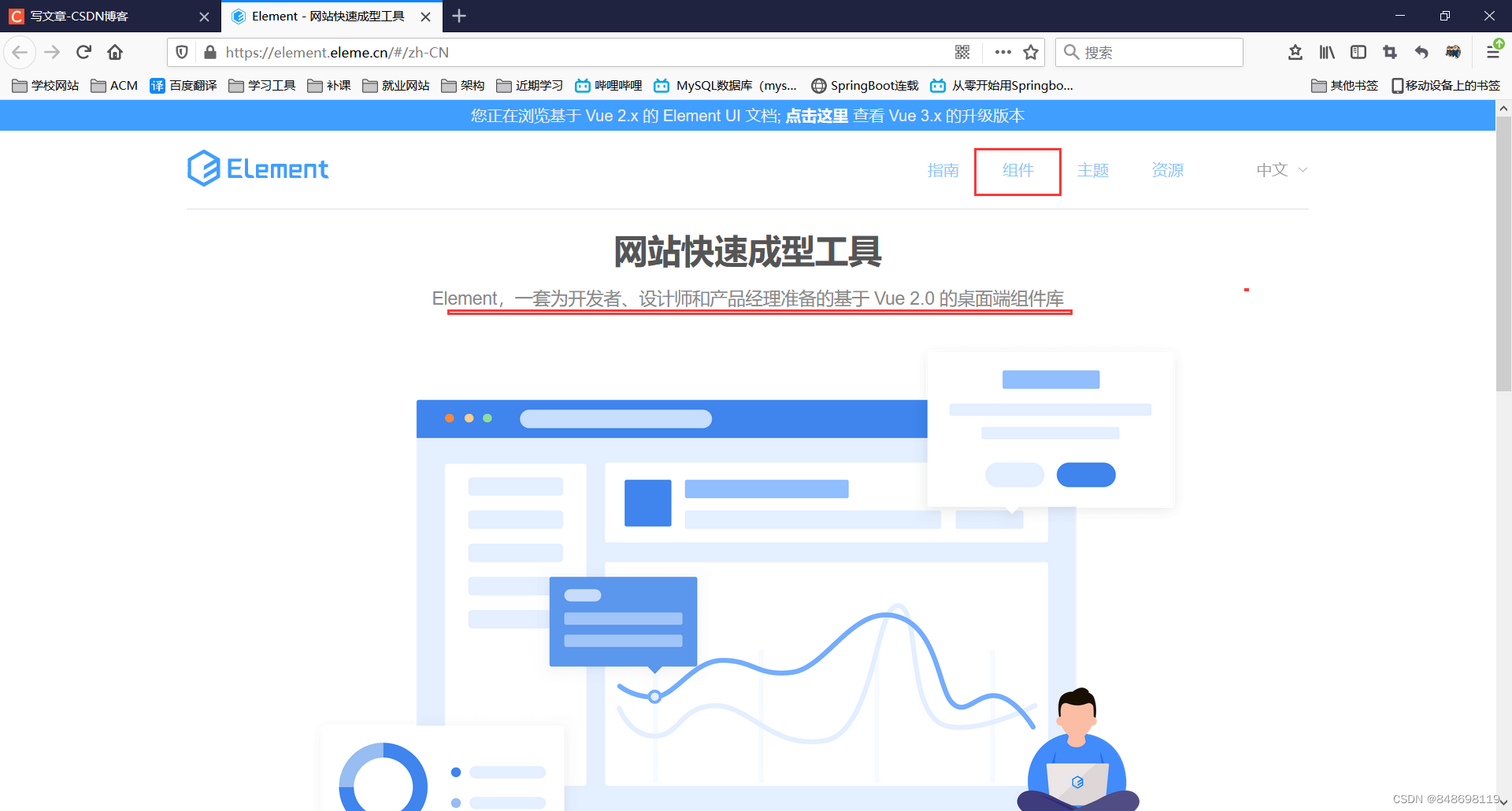1512x811 pixels.
Task: Click the 搜索 search box
Action: tap(1149, 52)
